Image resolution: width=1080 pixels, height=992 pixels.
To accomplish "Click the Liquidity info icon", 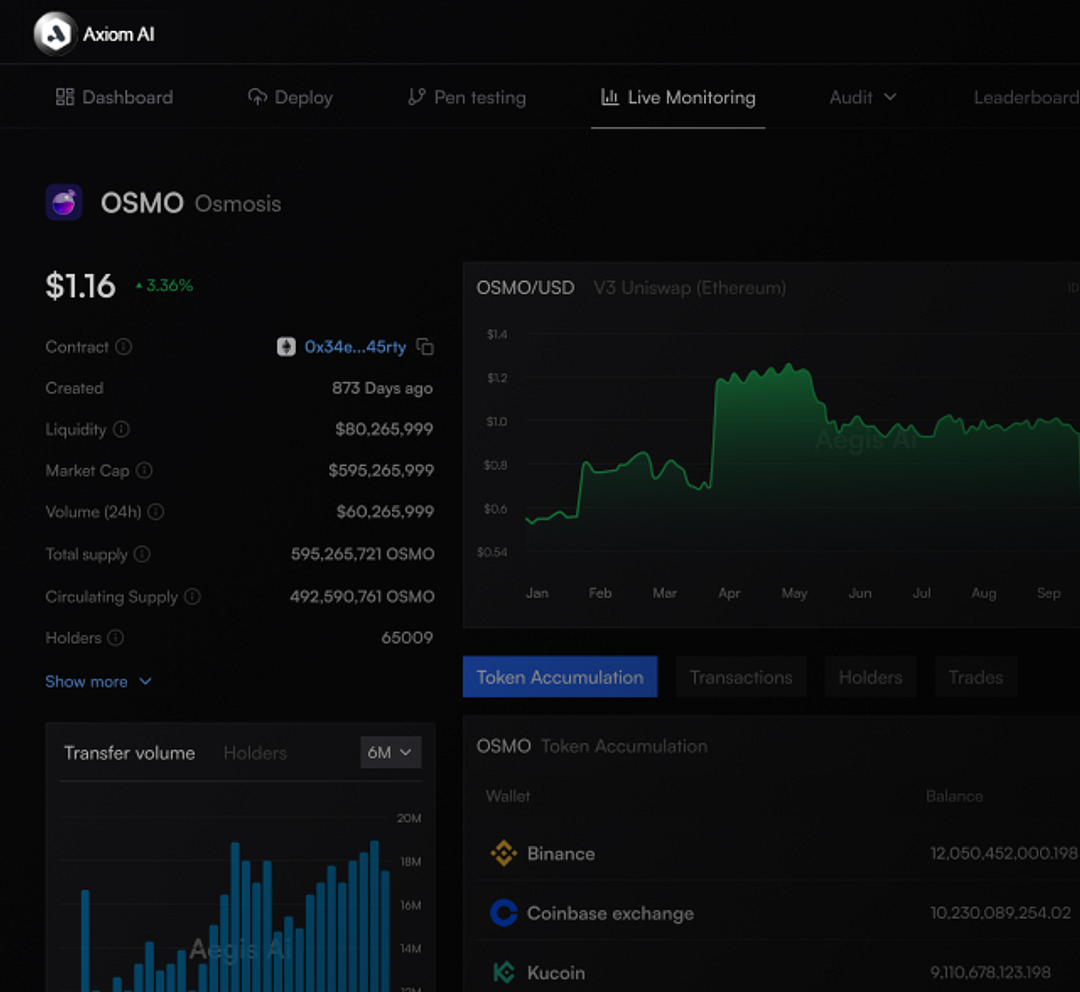I will pyautogui.click(x=121, y=429).
